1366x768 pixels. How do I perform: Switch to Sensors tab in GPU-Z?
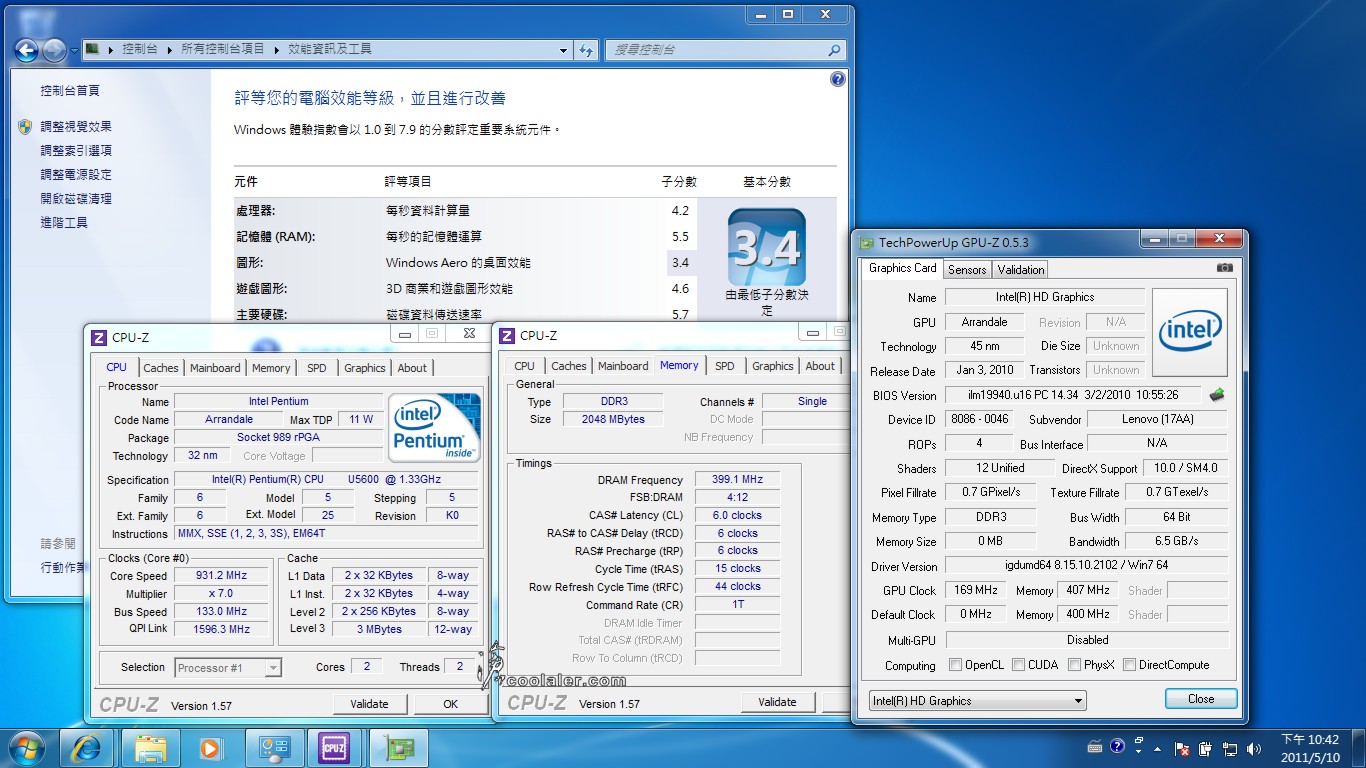pyautogui.click(x=967, y=269)
